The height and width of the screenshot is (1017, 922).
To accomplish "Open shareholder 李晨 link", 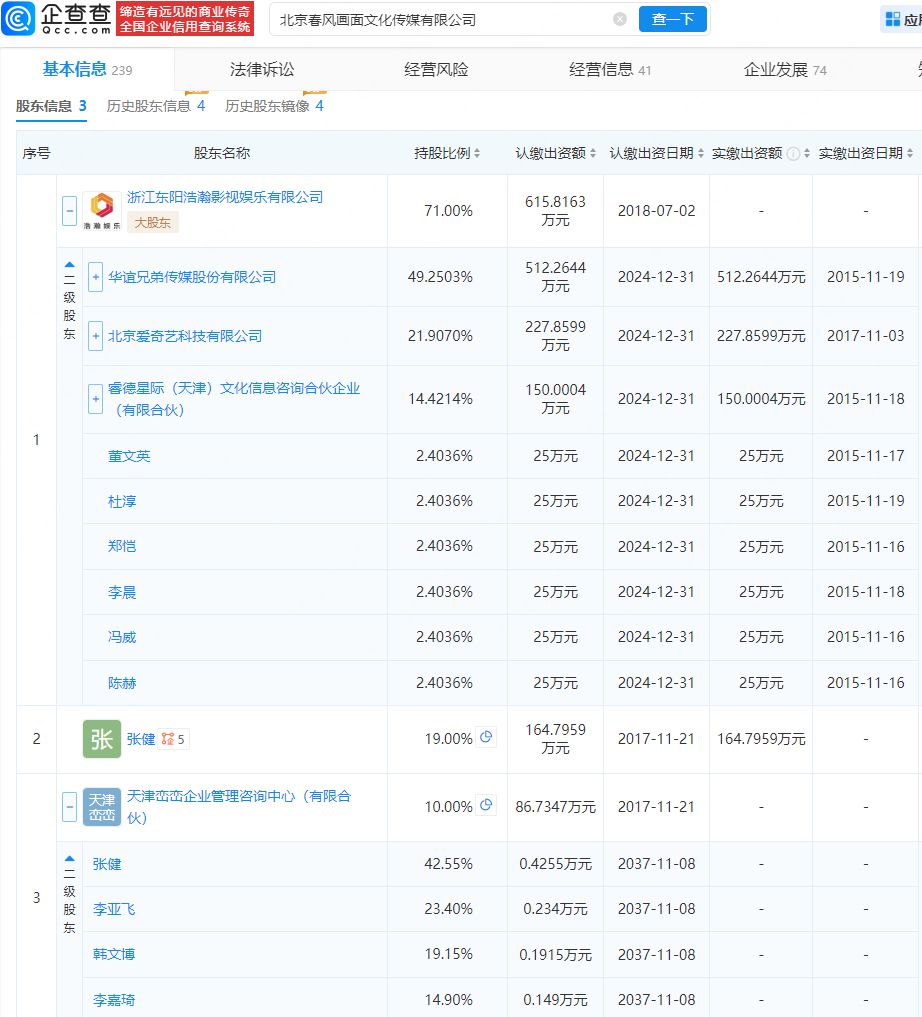I will point(122,592).
